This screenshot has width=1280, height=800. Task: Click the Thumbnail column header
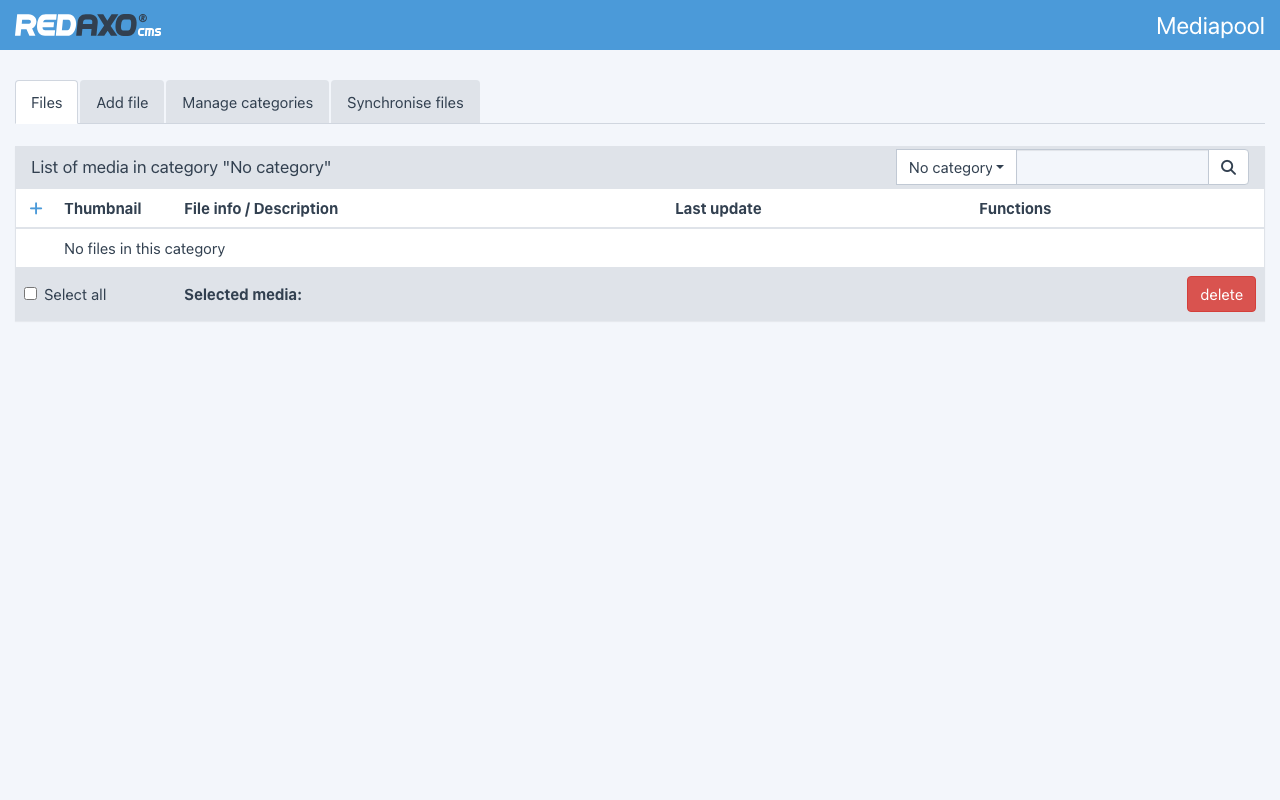(103, 208)
